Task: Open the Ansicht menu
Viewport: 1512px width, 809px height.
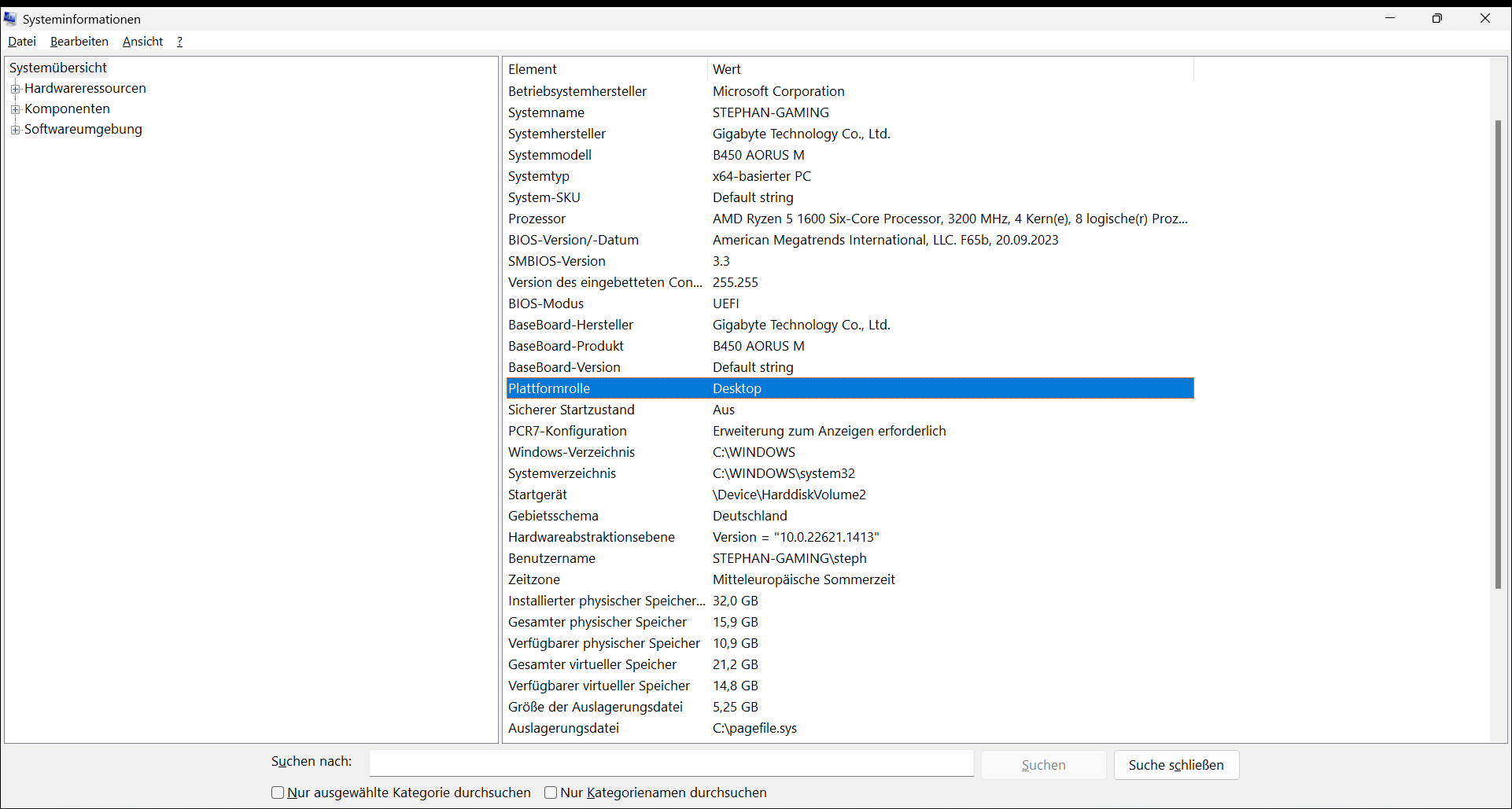Action: point(143,41)
